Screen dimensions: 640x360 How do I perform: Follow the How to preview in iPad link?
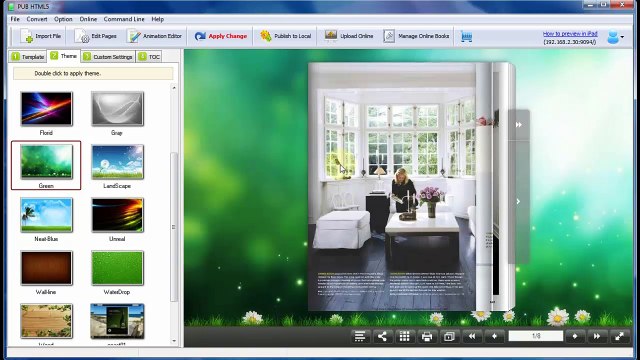[x=570, y=34]
